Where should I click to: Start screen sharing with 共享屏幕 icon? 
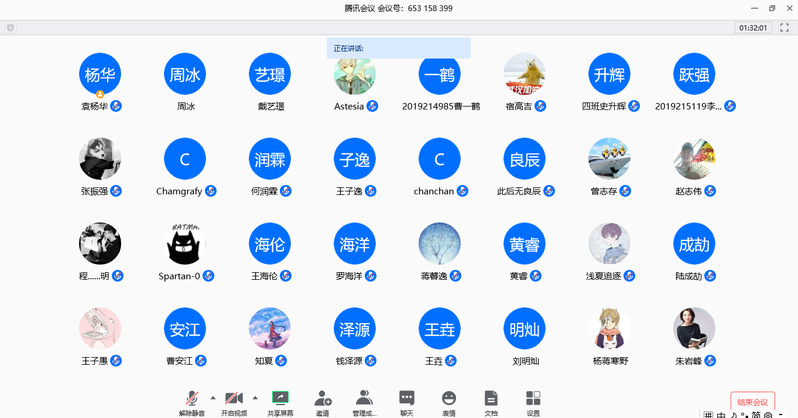(x=280, y=398)
